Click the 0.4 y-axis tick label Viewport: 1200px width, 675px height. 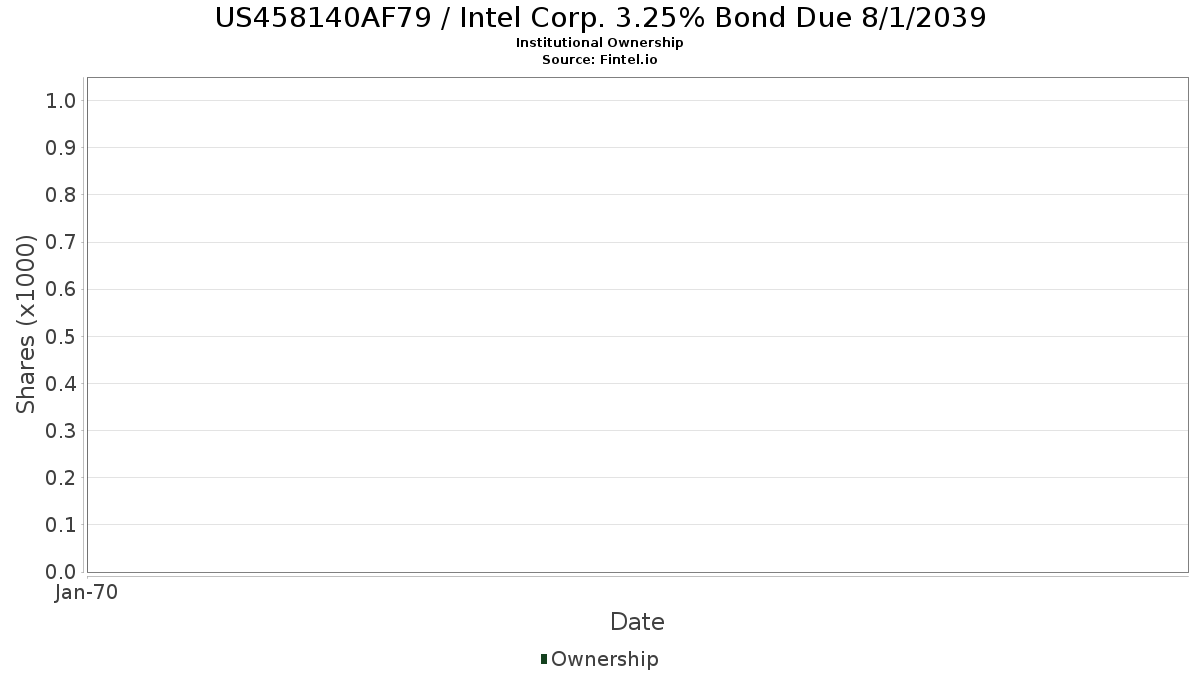61,383
